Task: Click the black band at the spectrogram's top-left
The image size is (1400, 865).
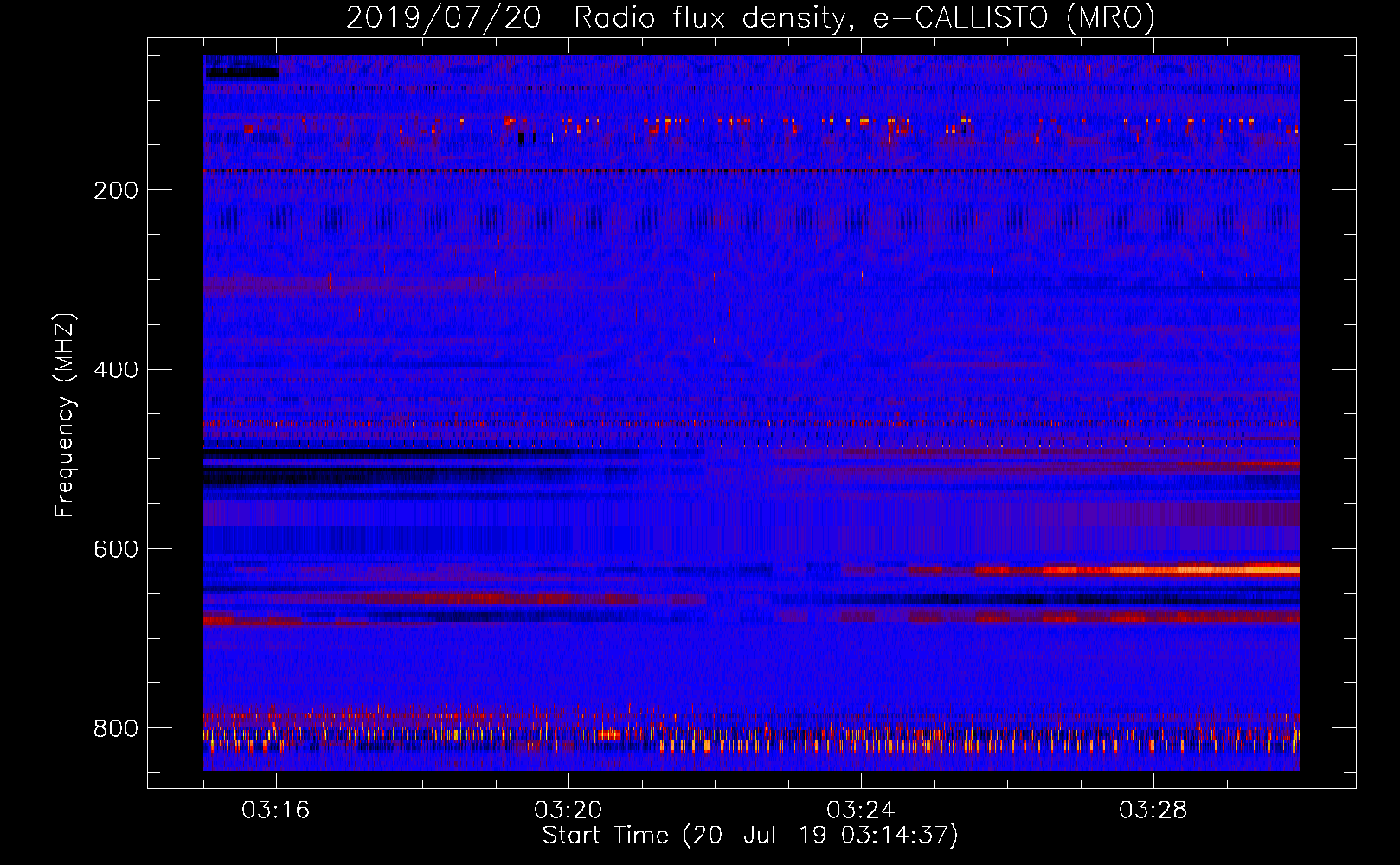Action: (x=241, y=74)
